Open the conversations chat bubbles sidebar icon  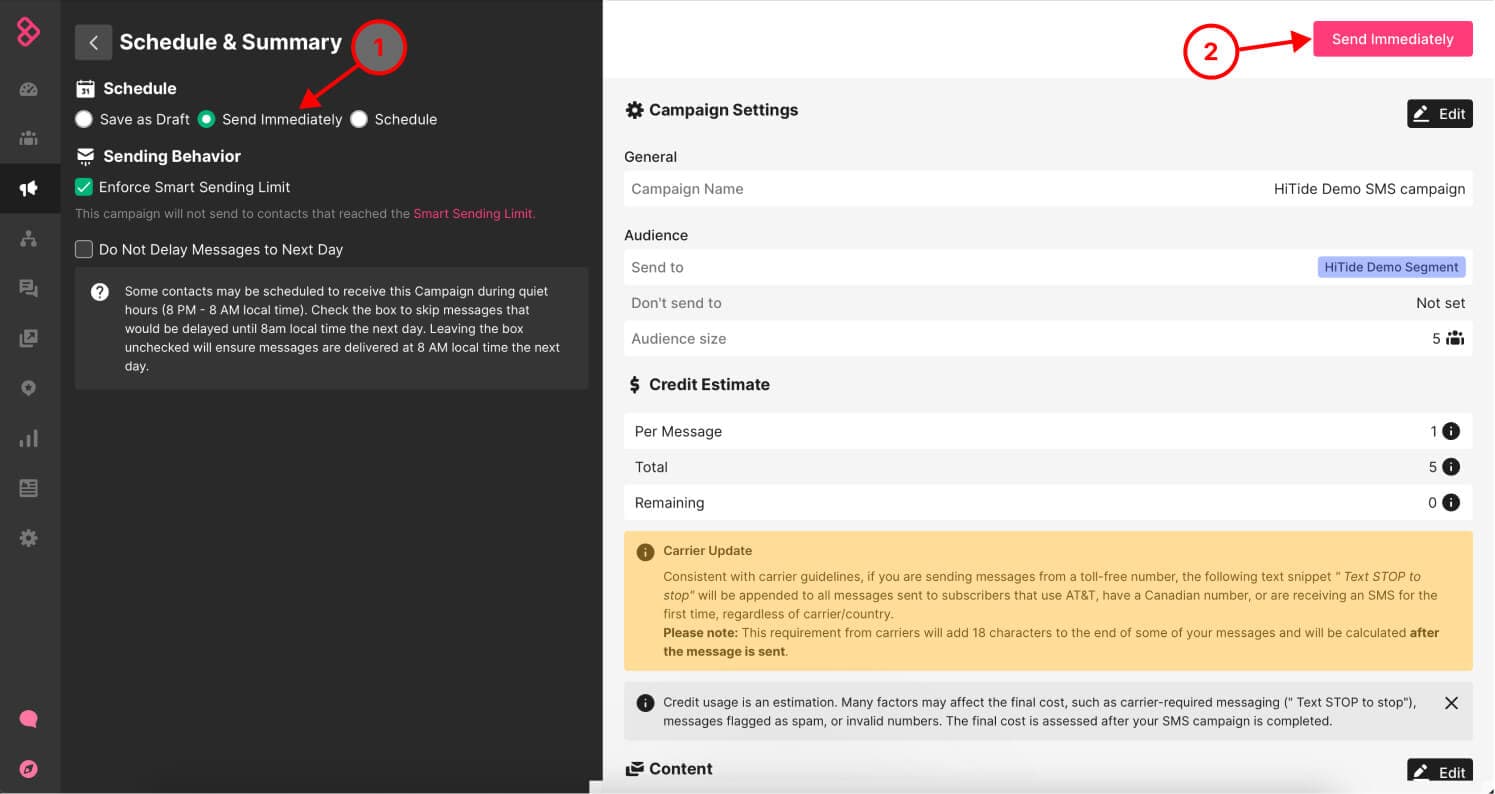(28, 289)
